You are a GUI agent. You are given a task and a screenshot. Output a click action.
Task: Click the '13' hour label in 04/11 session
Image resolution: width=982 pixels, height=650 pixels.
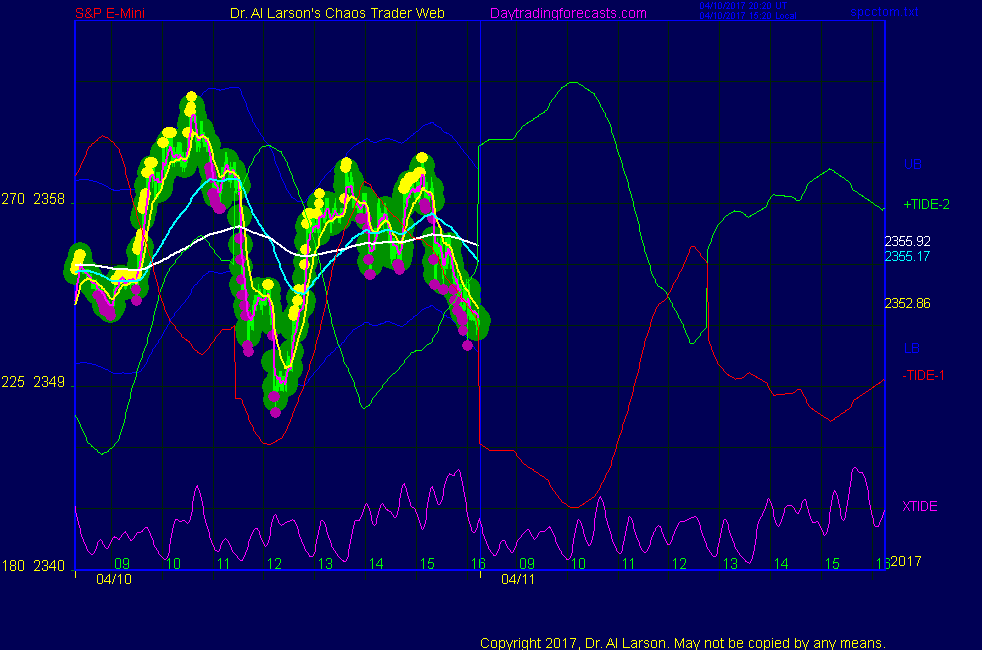(730, 564)
